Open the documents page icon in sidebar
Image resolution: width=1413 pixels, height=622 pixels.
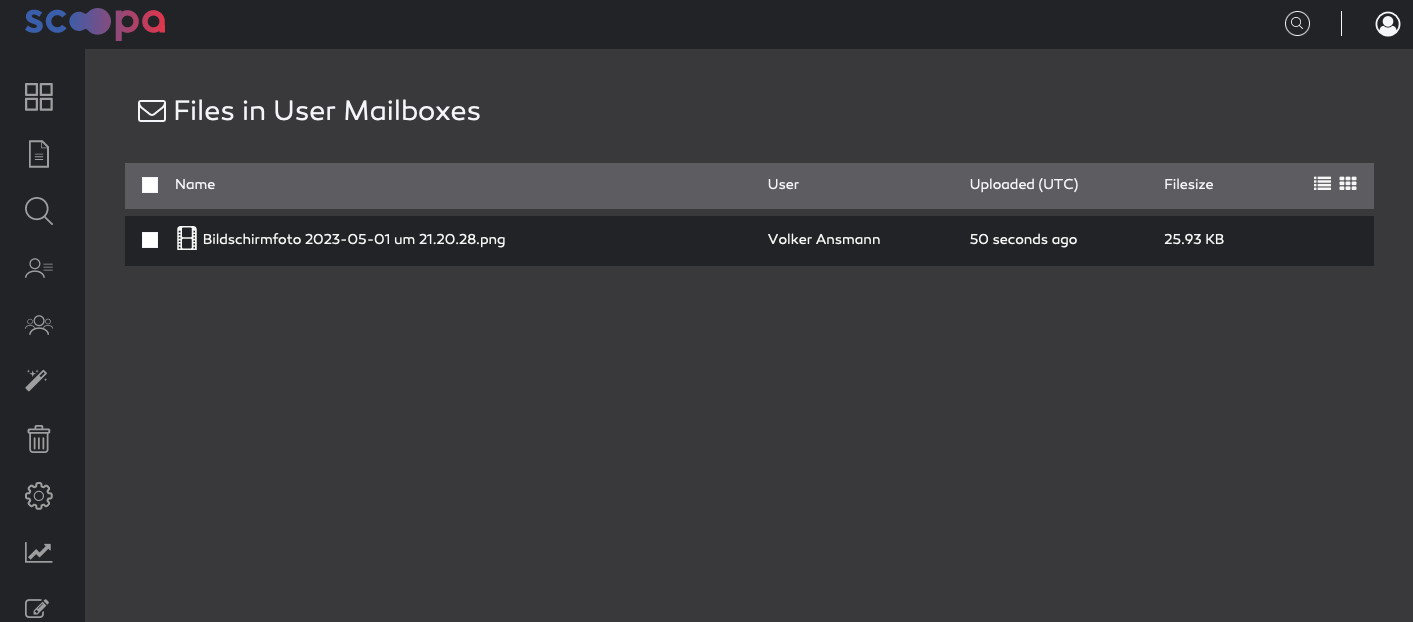[39, 154]
